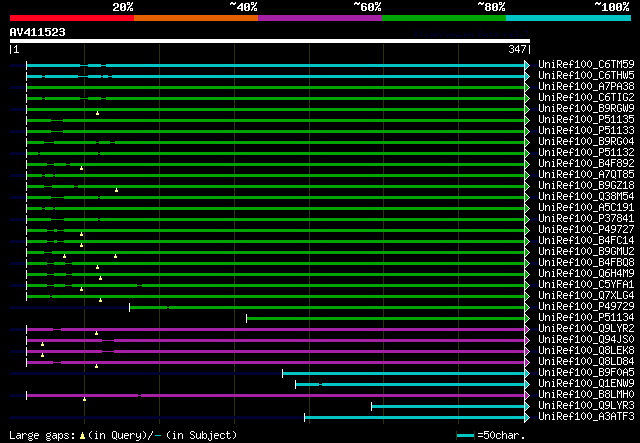Open the UniRef100_A7PA38 hit label
The height and width of the screenshot is (443, 640).
(586, 86)
